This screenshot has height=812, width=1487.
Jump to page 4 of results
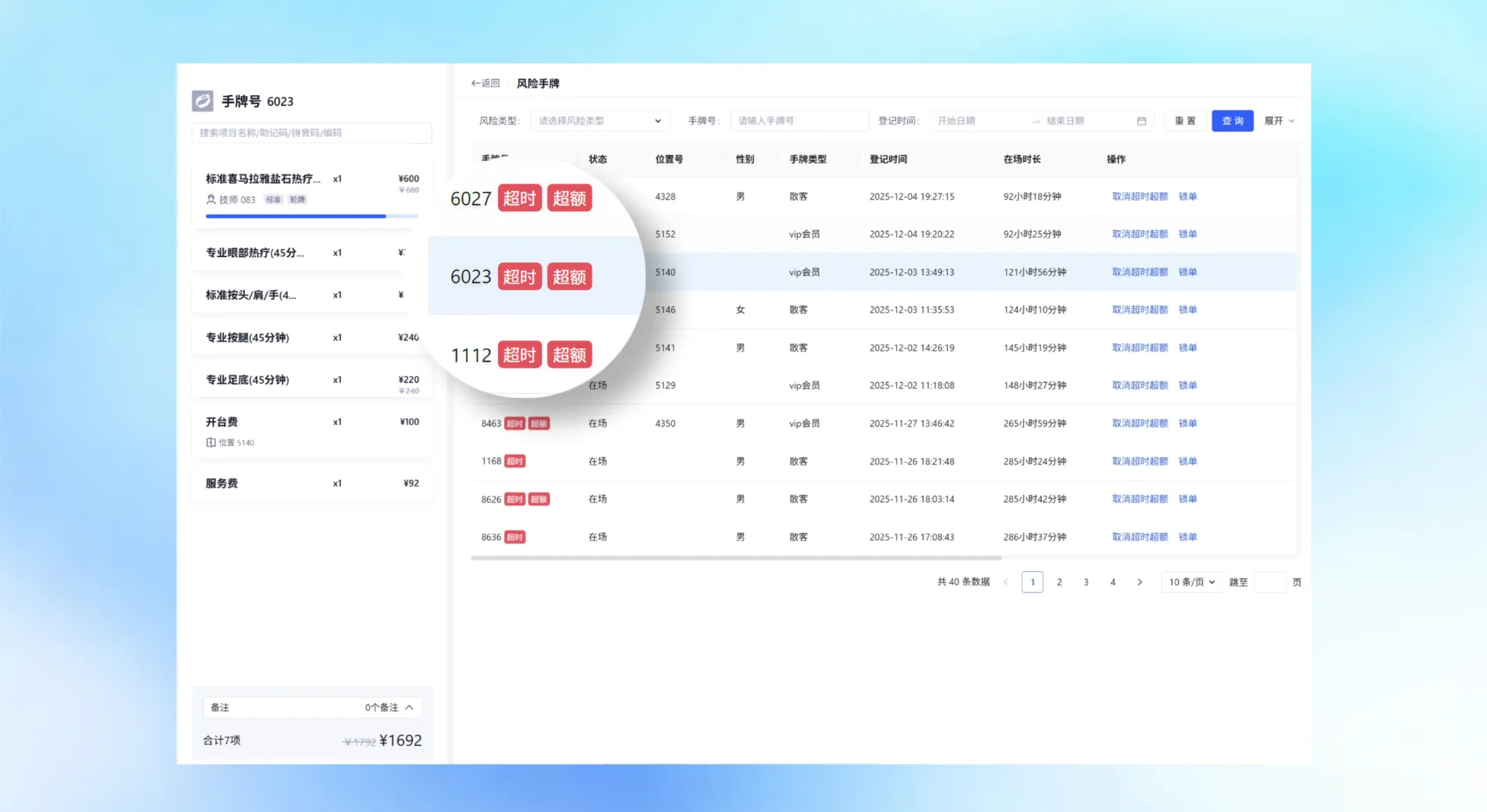tap(1113, 582)
